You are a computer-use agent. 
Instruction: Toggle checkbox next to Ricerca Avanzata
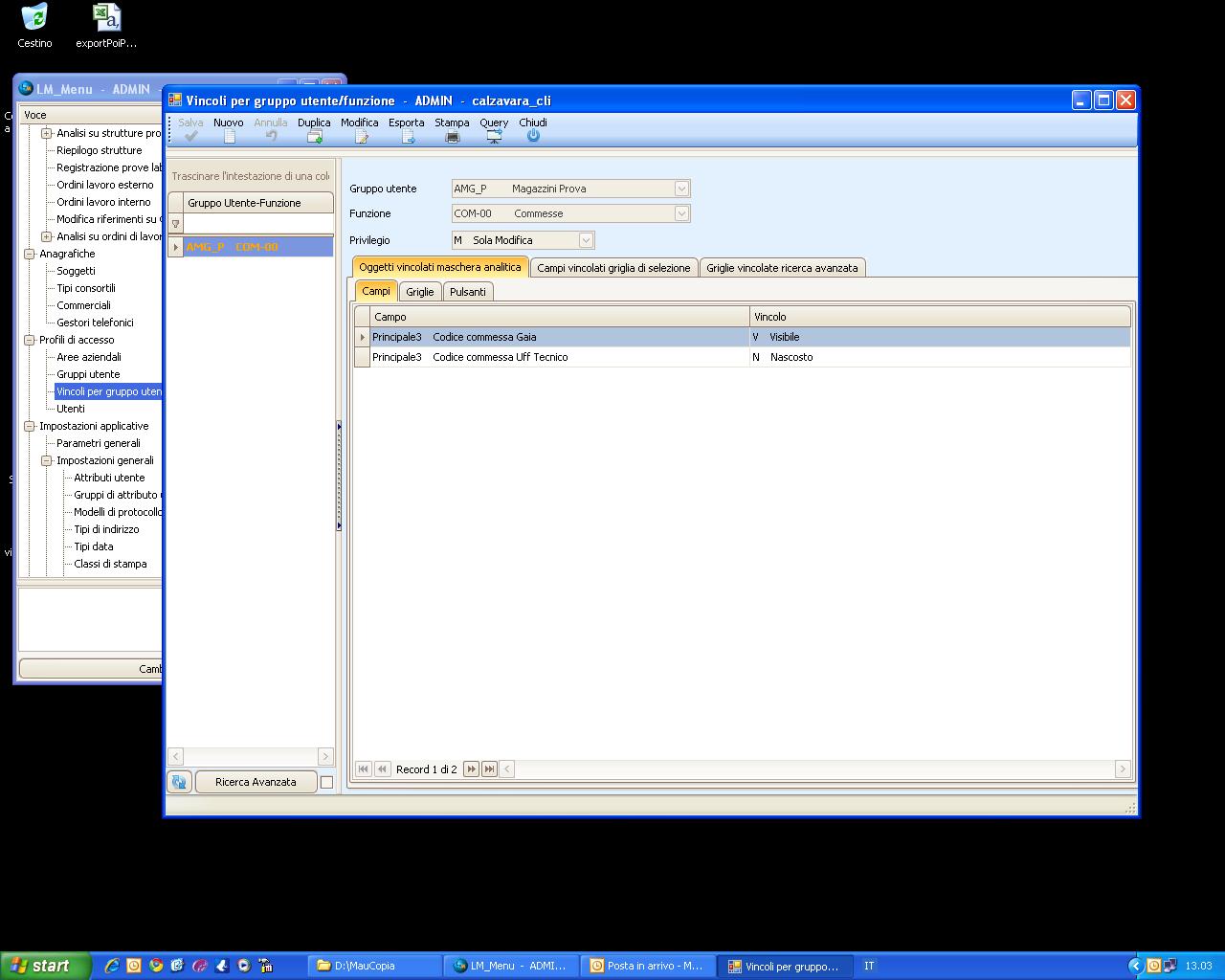click(326, 782)
